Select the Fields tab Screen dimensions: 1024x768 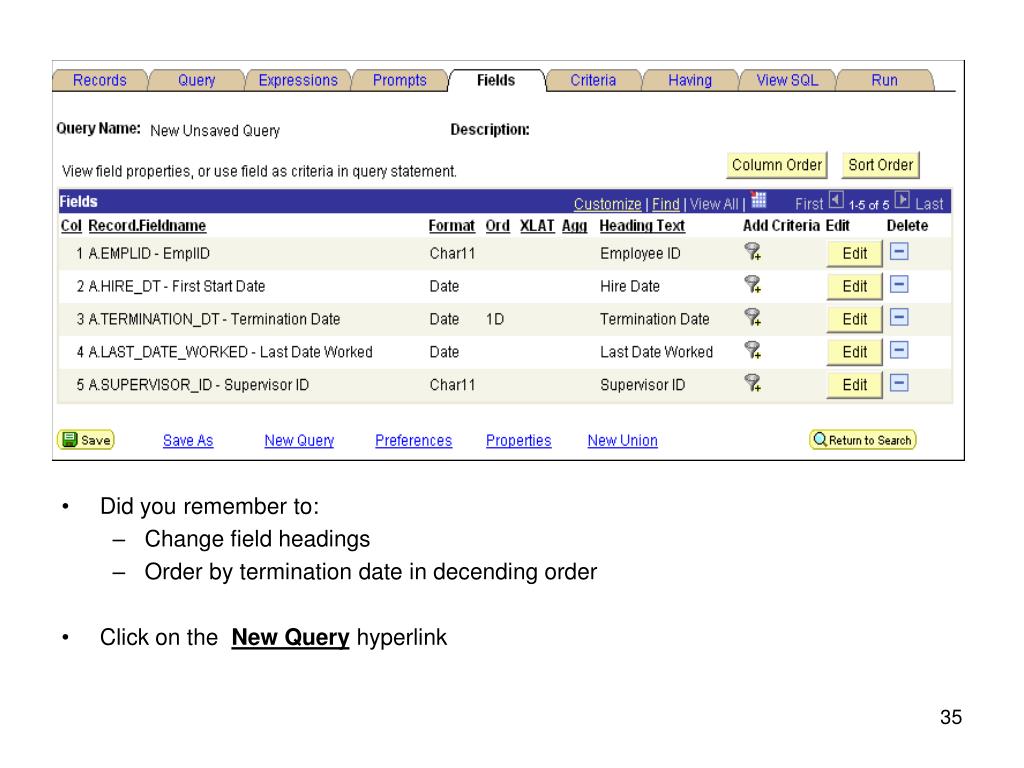click(496, 80)
